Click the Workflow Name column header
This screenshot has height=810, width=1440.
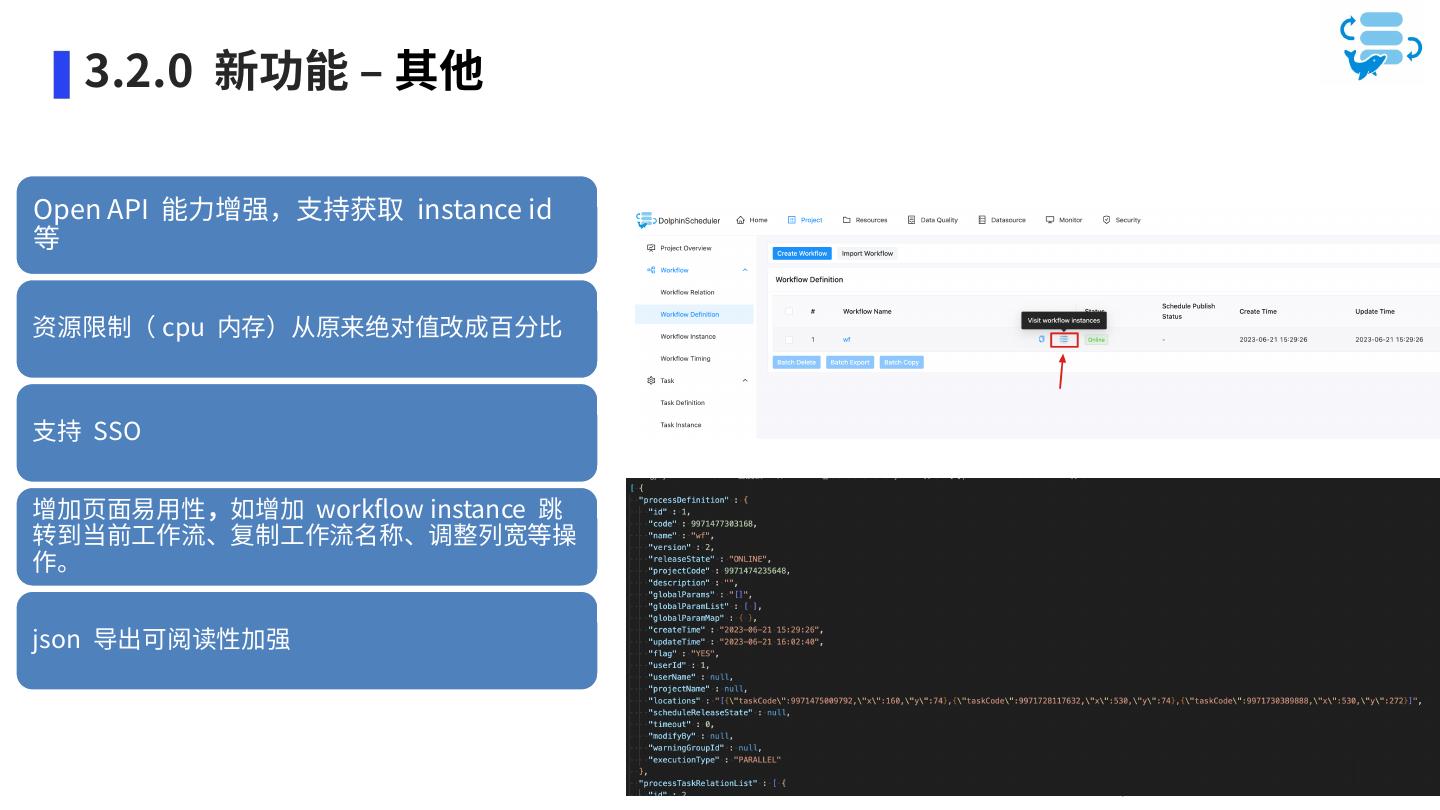click(867, 312)
